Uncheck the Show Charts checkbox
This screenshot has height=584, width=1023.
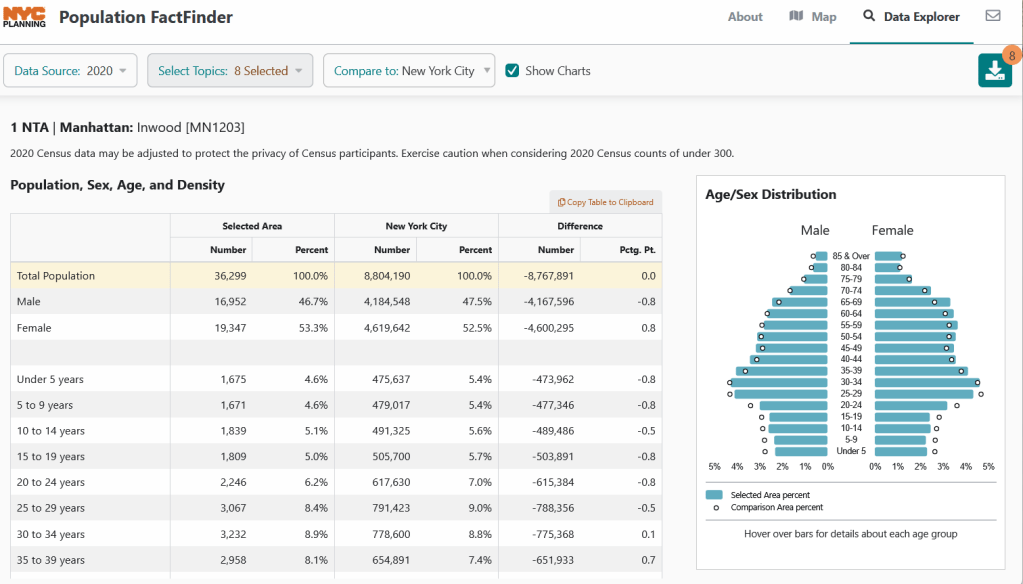(x=512, y=71)
